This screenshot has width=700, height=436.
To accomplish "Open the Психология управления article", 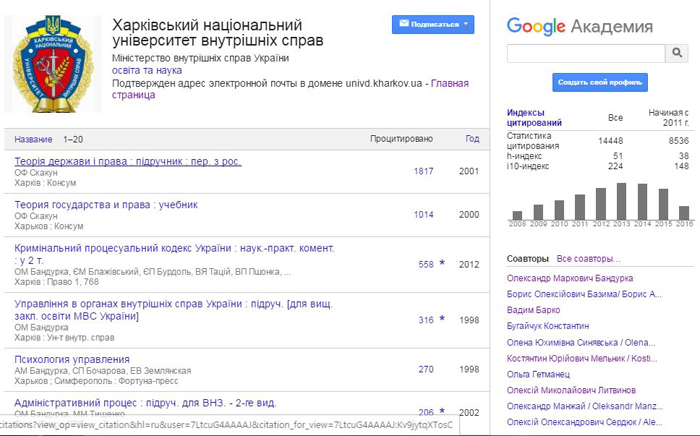I will click(72, 358).
